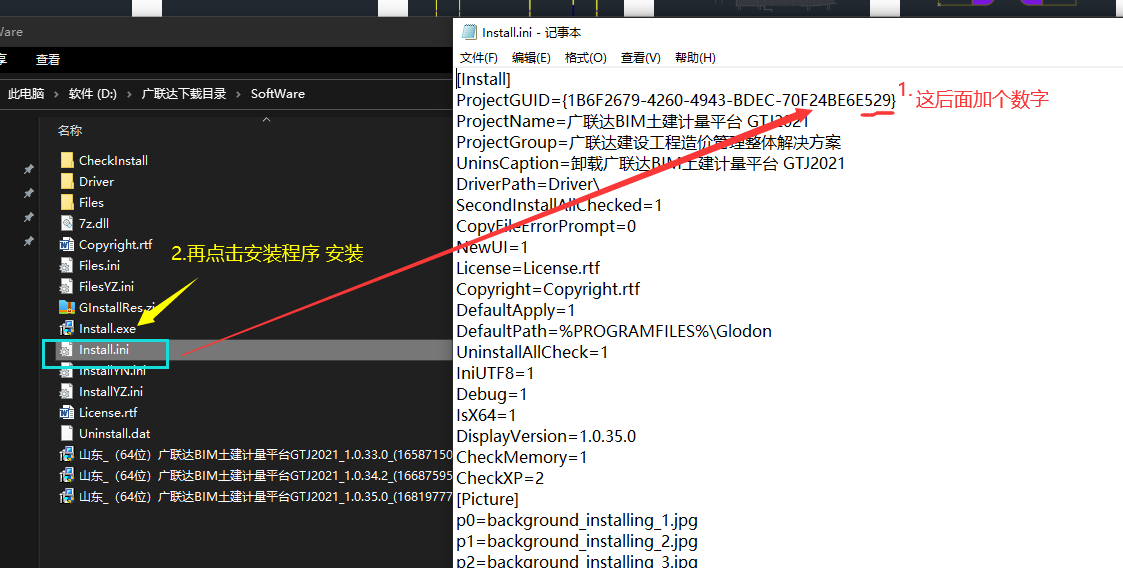Select the file name 7z.dll
The width and height of the screenshot is (1123, 568).
94,223
